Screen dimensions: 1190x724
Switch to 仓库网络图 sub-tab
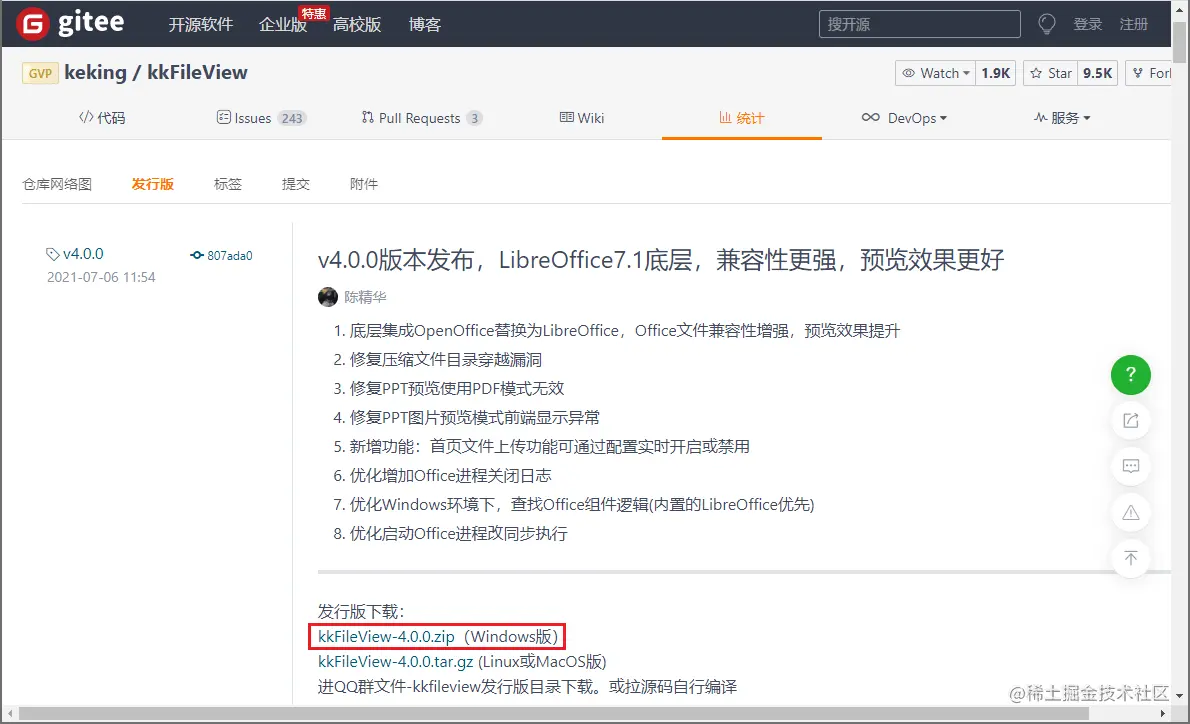pos(57,184)
